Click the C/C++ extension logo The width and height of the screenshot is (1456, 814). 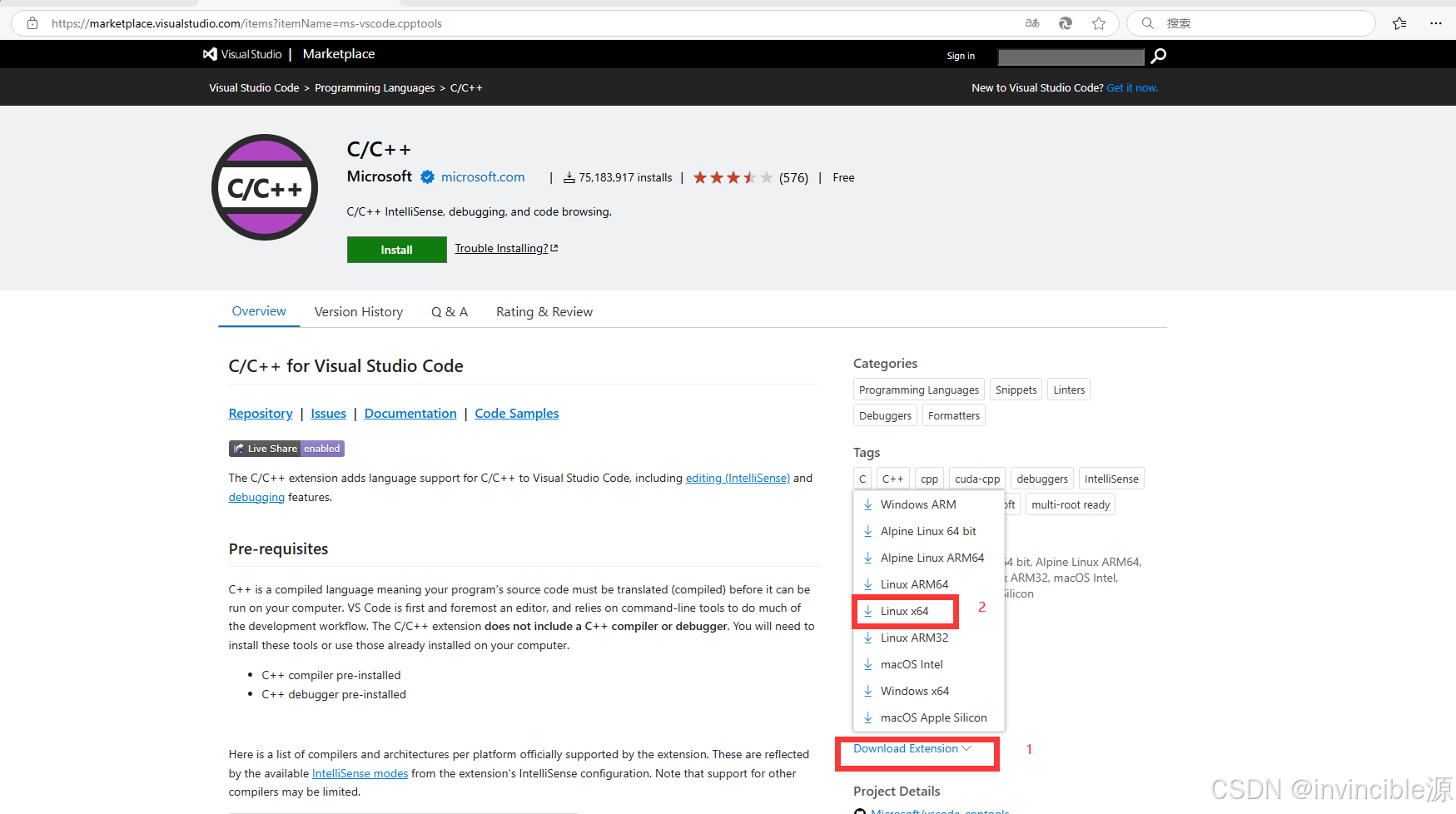(265, 187)
